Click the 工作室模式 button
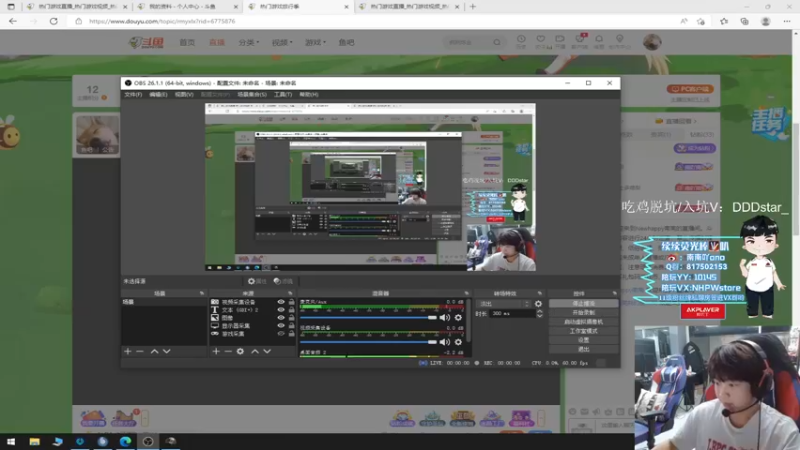 [583, 331]
